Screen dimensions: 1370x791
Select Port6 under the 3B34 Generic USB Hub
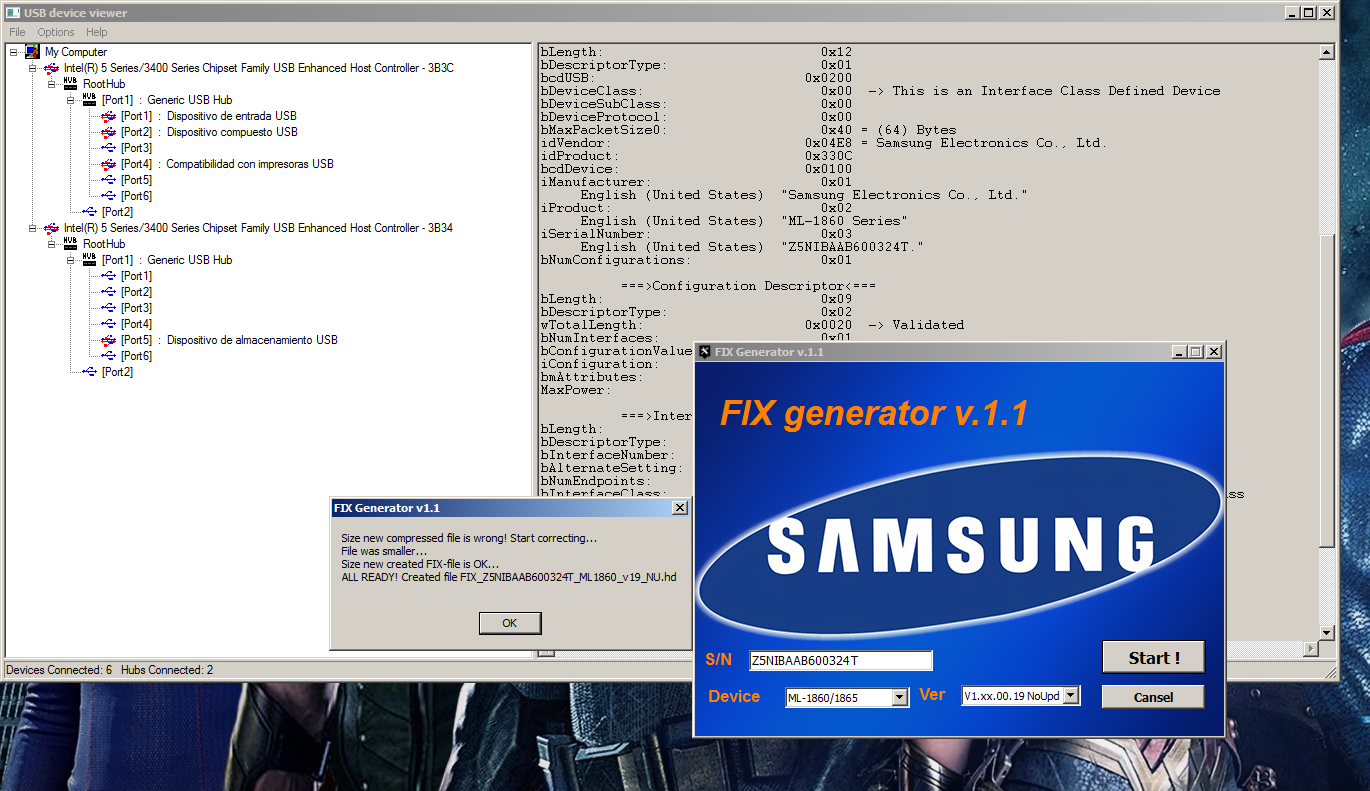point(136,356)
